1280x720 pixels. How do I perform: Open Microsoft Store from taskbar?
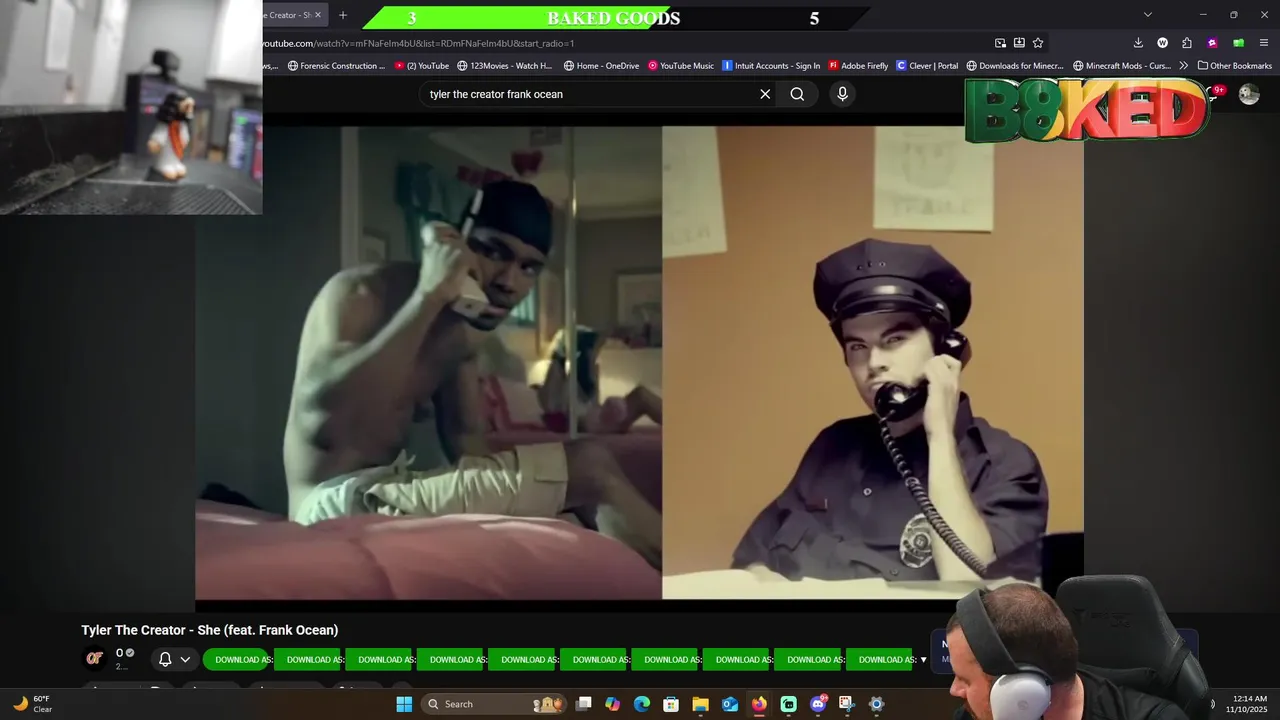point(671,704)
